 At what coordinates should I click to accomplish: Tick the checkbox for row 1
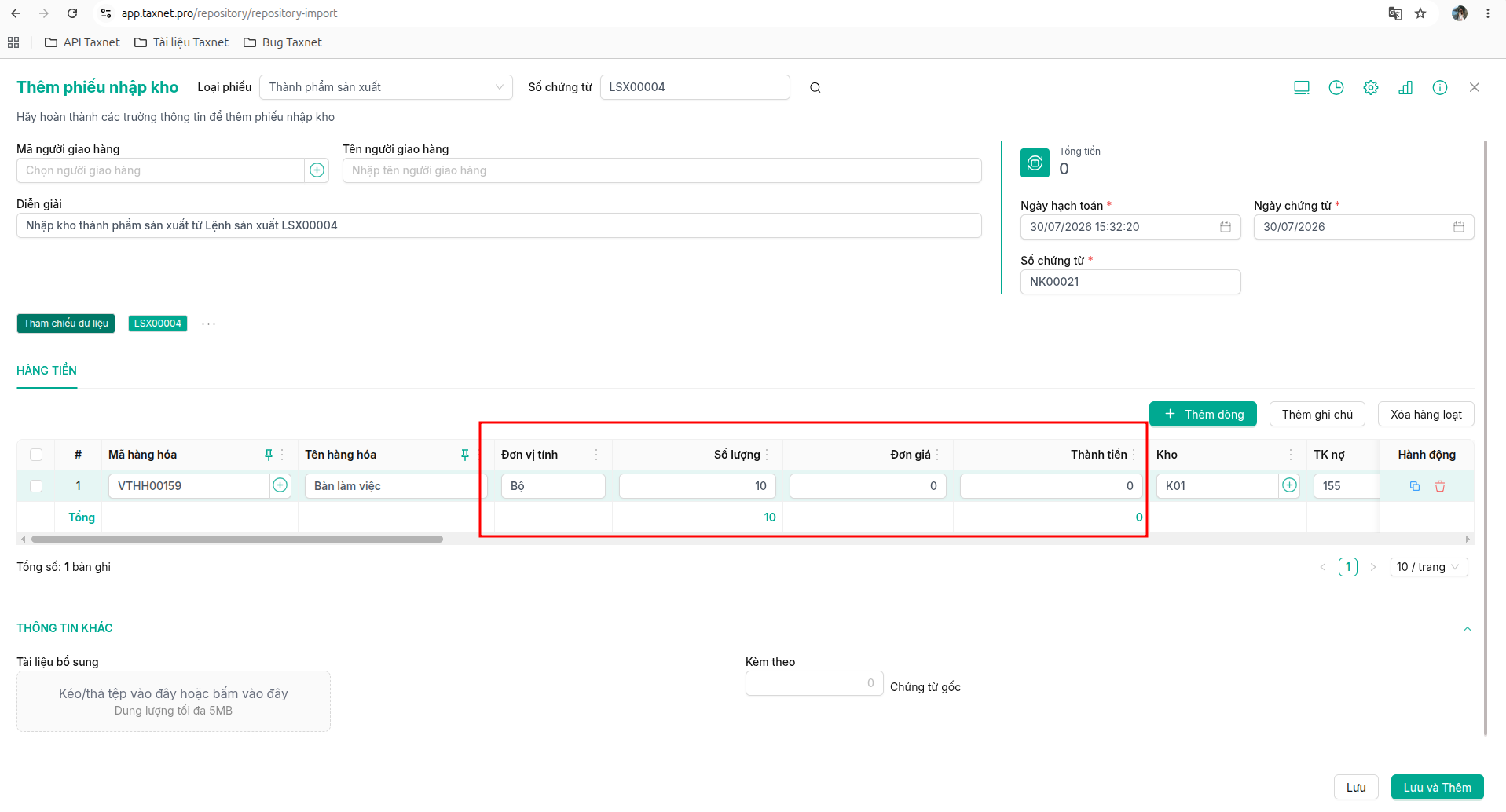36,486
